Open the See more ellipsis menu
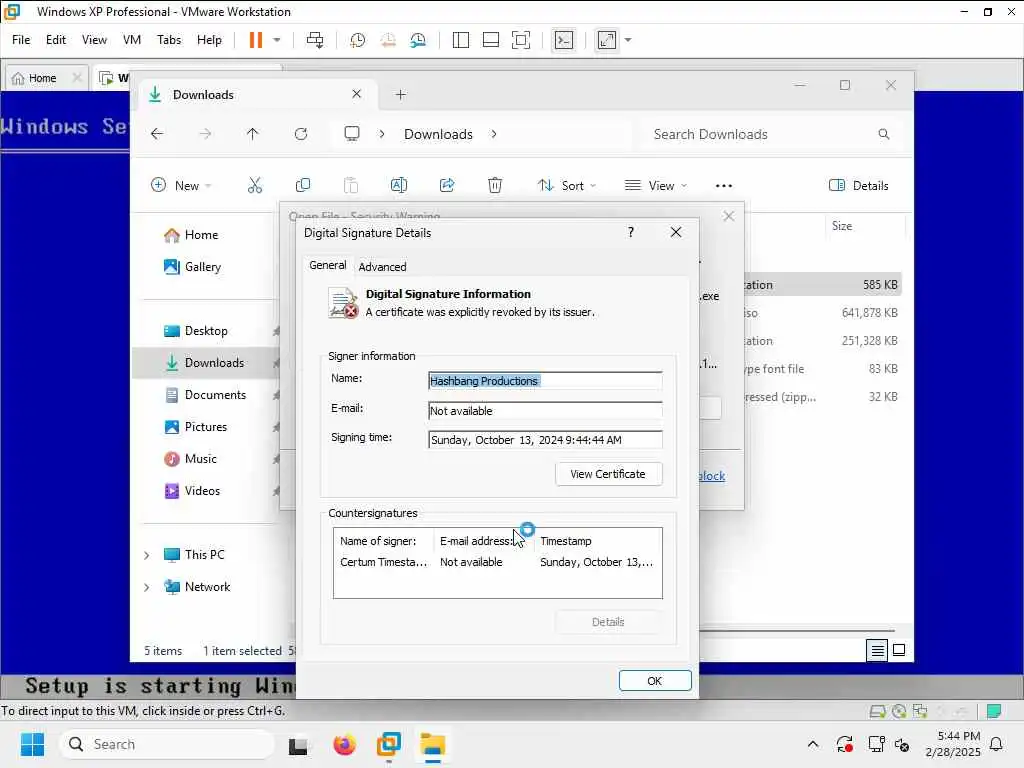 [x=724, y=185]
